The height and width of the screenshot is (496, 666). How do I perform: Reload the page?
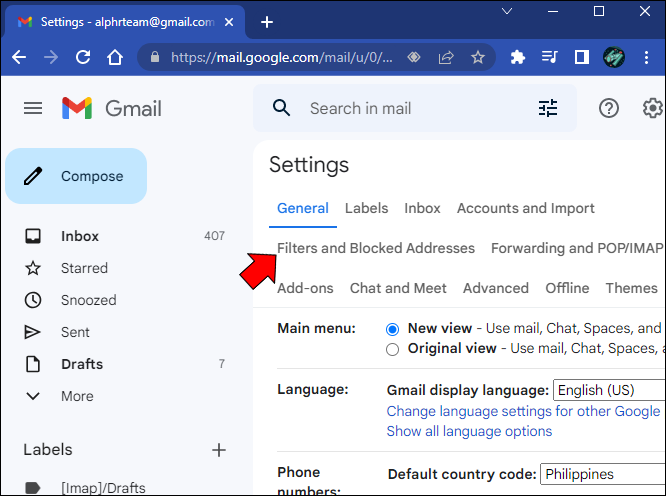83,57
